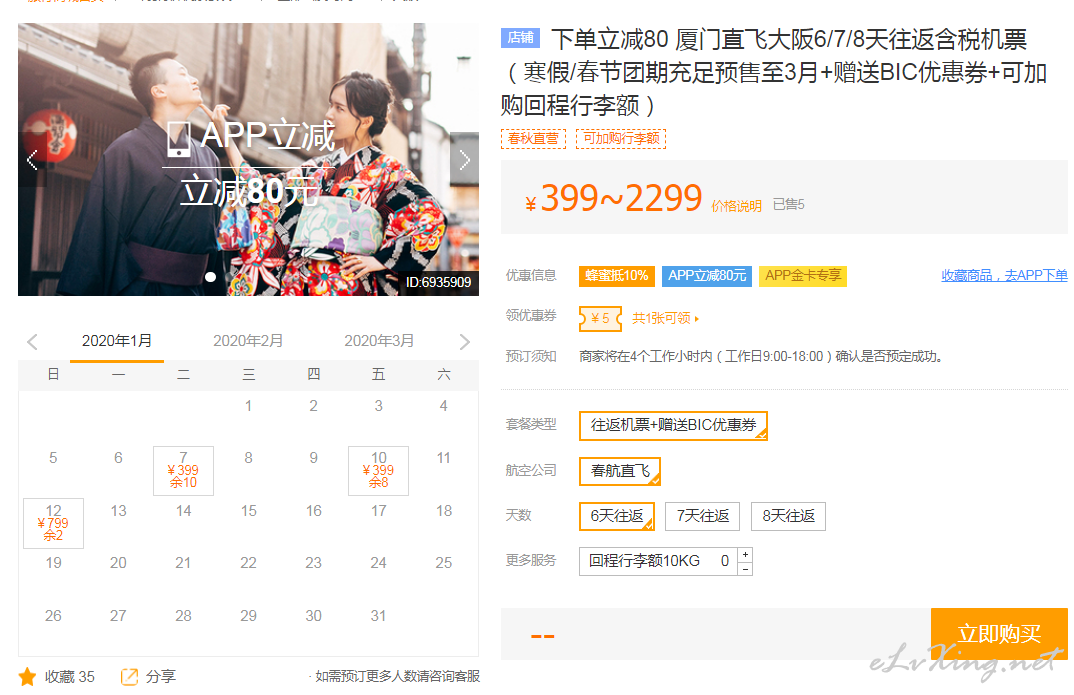The image size is (1074, 695).
Task: Click the 收藏 35 favorite label
Action: point(70,677)
